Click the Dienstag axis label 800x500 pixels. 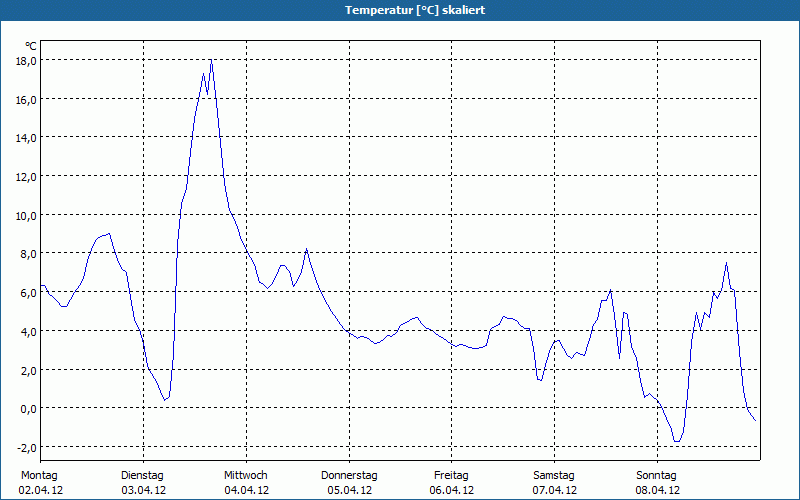142,476
